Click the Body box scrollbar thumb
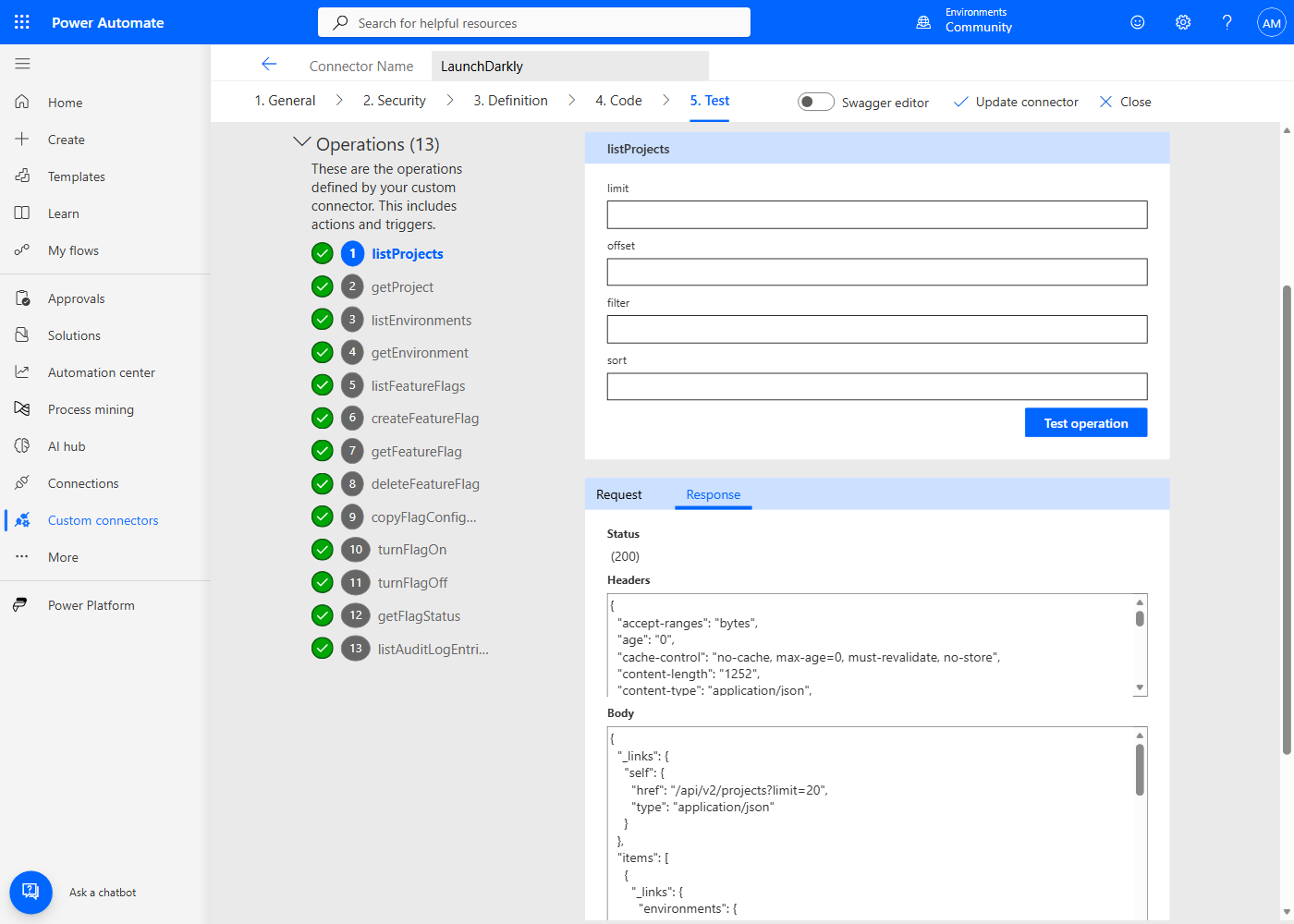 pyautogui.click(x=1140, y=770)
